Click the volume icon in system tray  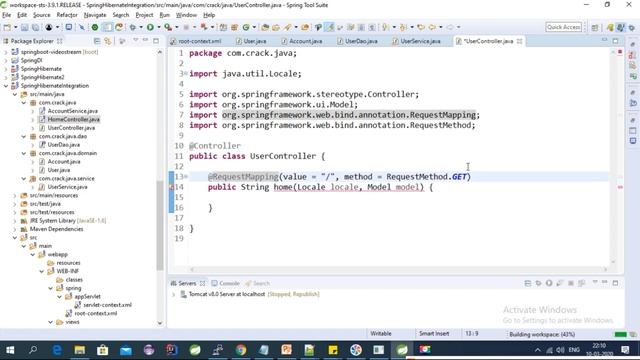point(560,350)
